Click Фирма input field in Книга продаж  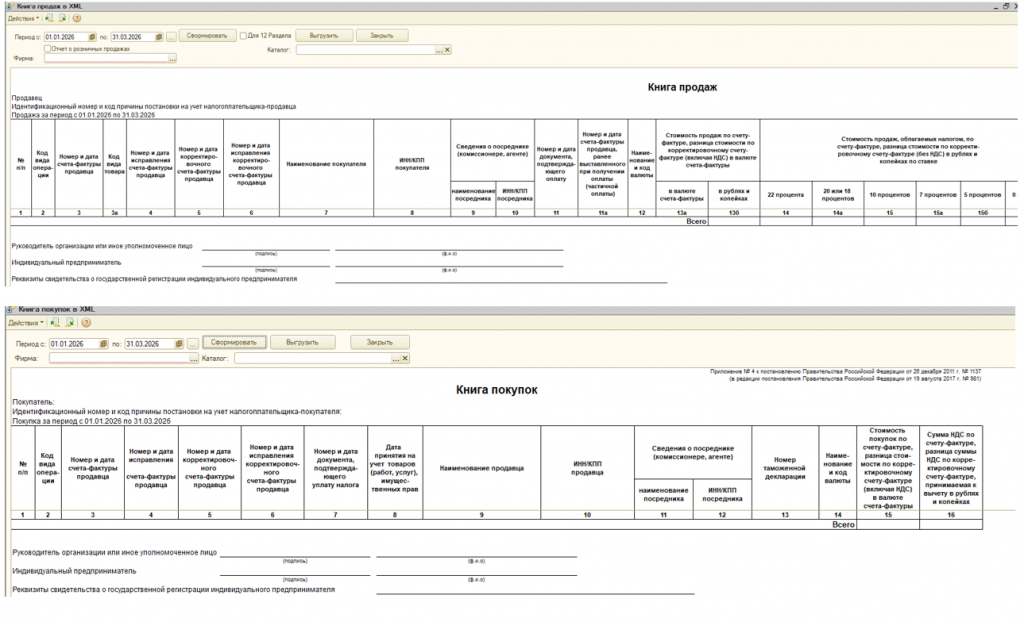(106, 59)
